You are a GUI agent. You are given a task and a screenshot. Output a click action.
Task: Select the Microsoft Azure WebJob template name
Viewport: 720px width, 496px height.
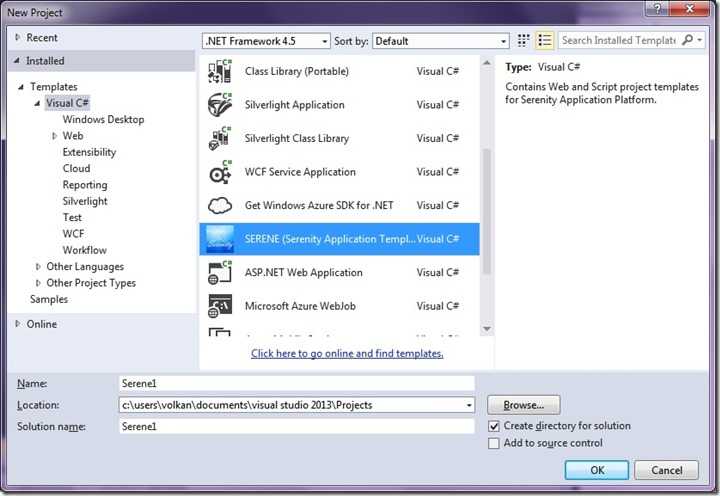300,306
